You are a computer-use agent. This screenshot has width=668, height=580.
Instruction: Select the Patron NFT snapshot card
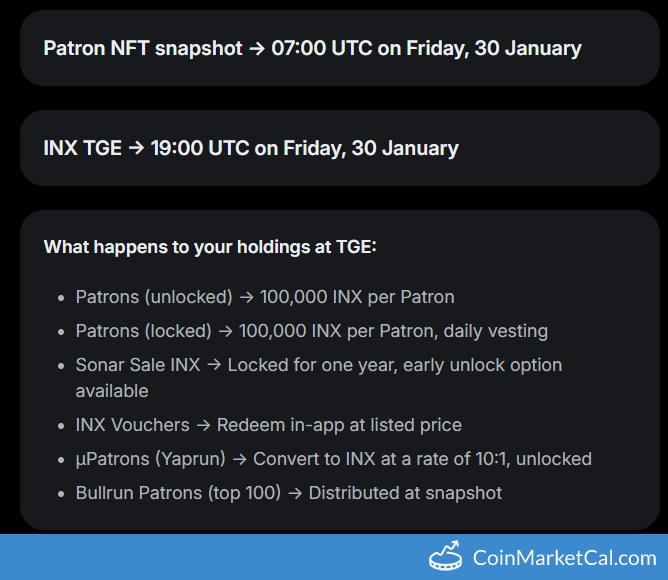point(340,48)
